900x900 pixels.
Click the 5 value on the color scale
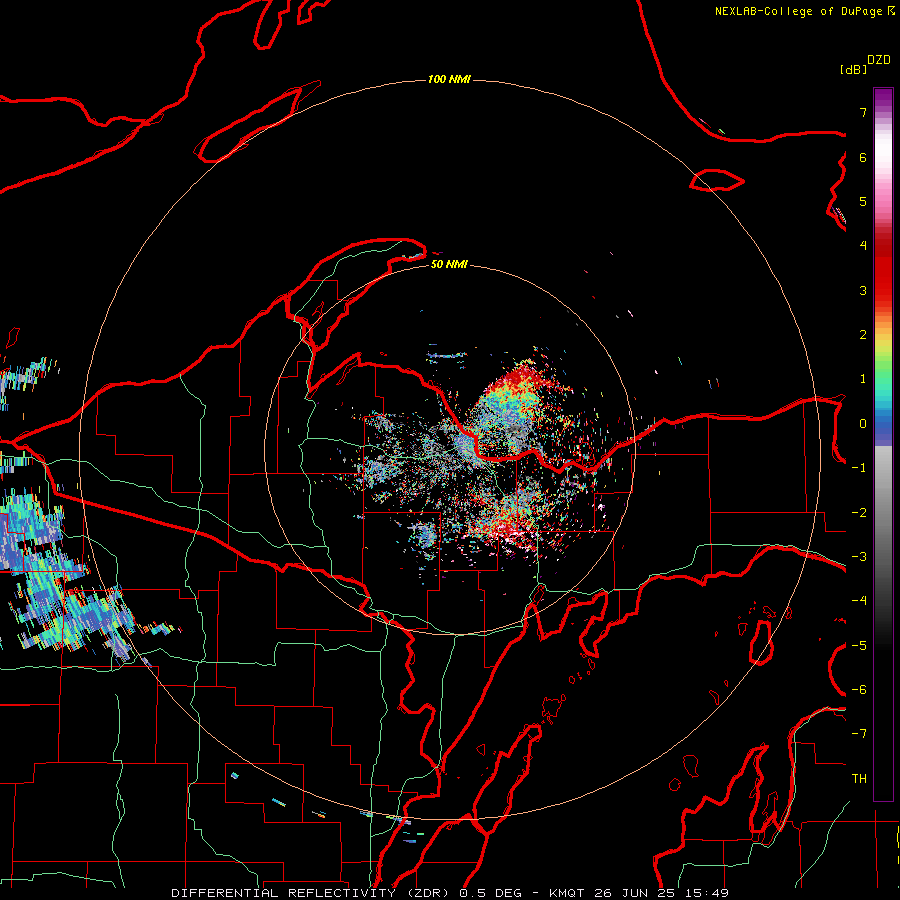[863, 201]
